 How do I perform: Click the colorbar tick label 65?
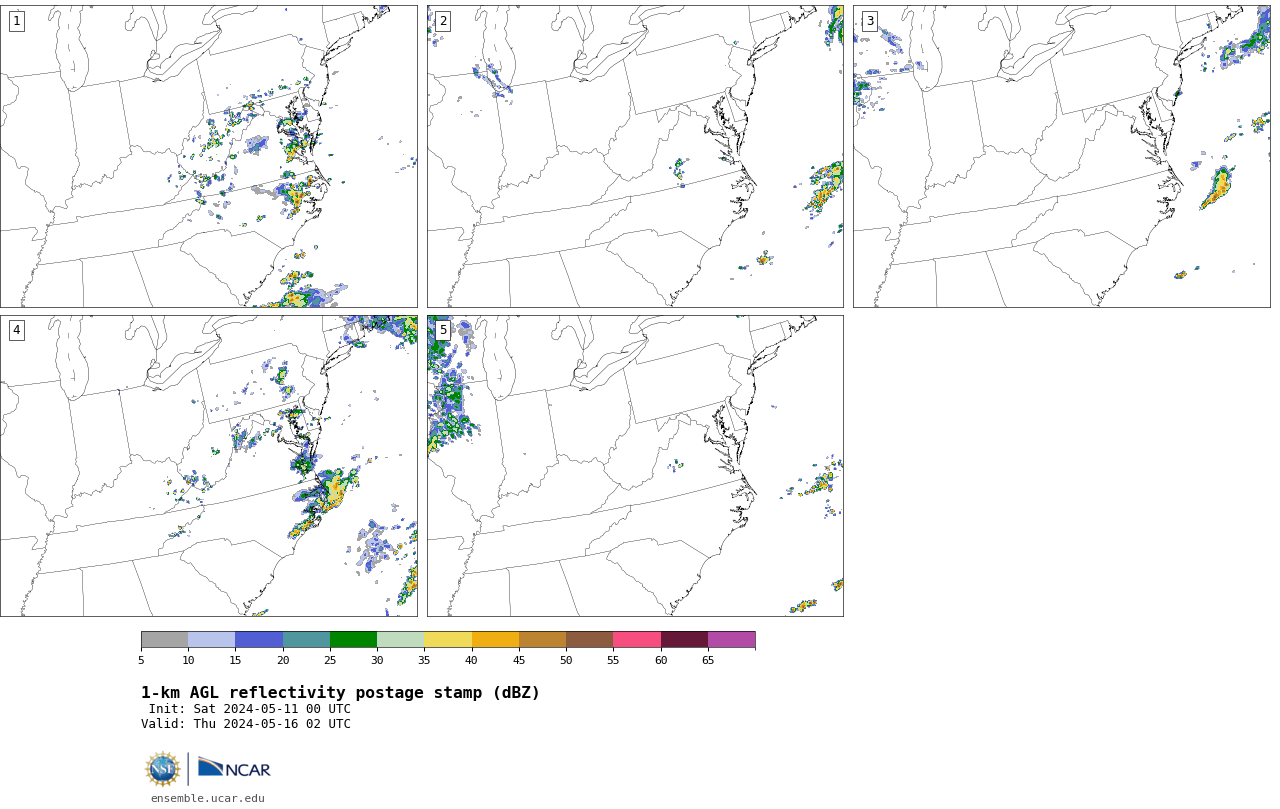708,660
